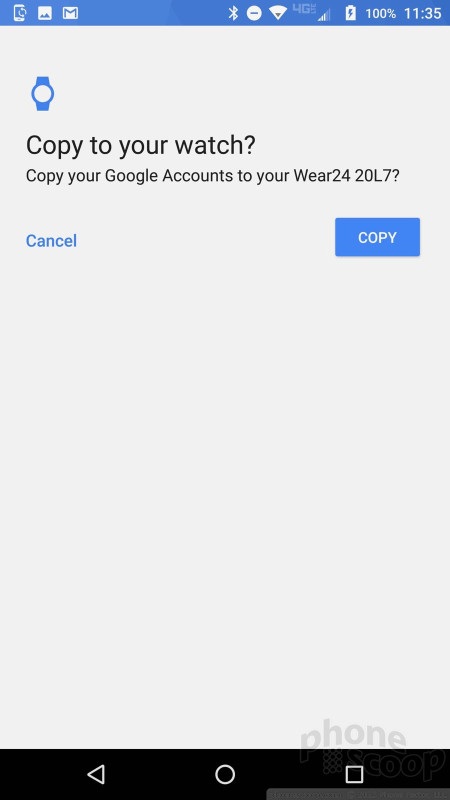Tap the Bluetooth status bar icon
The width and height of the screenshot is (450, 800).
click(233, 13)
